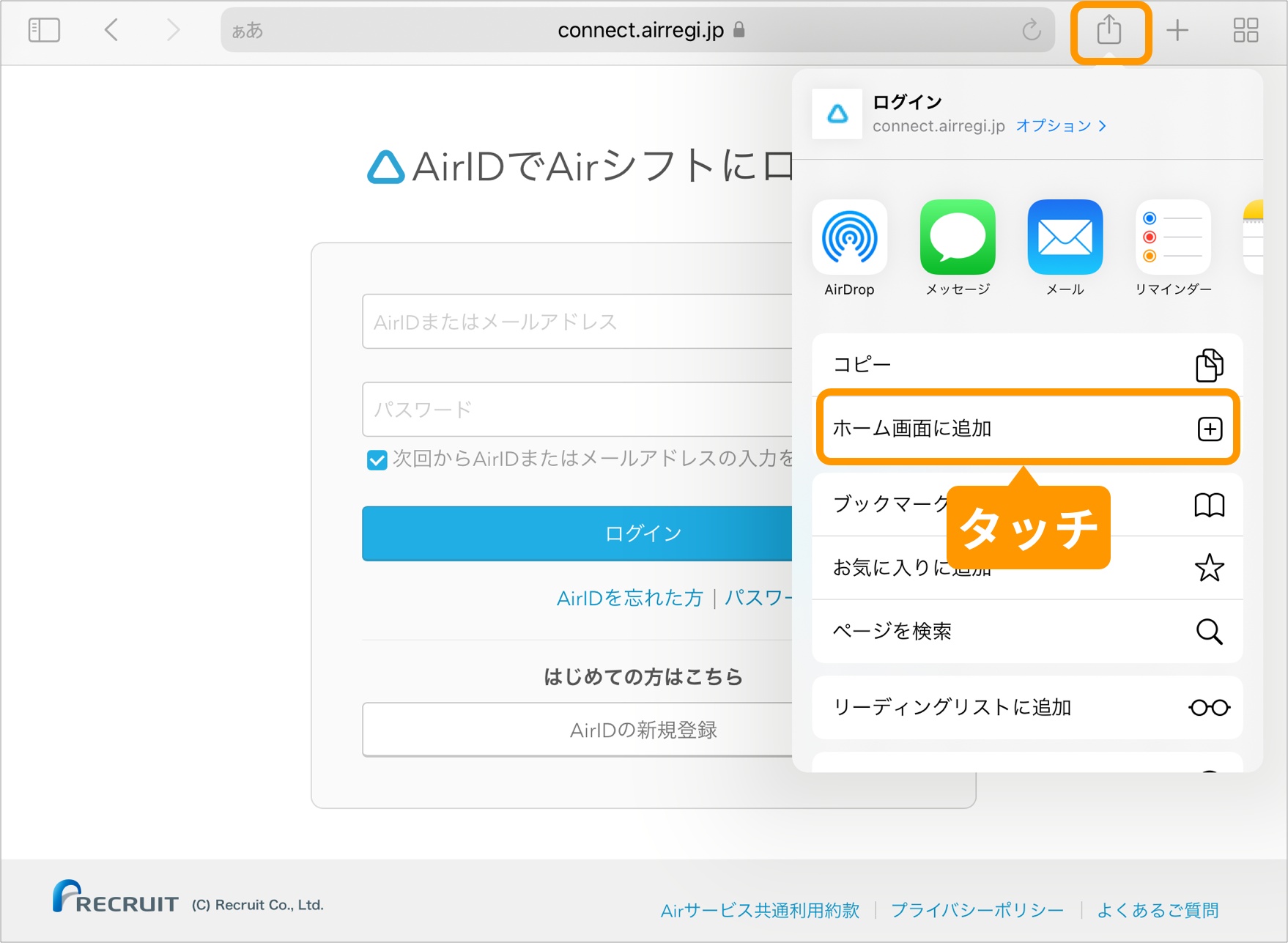Click the AirID or email input field
The width and height of the screenshot is (1288, 943).
tap(579, 321)
